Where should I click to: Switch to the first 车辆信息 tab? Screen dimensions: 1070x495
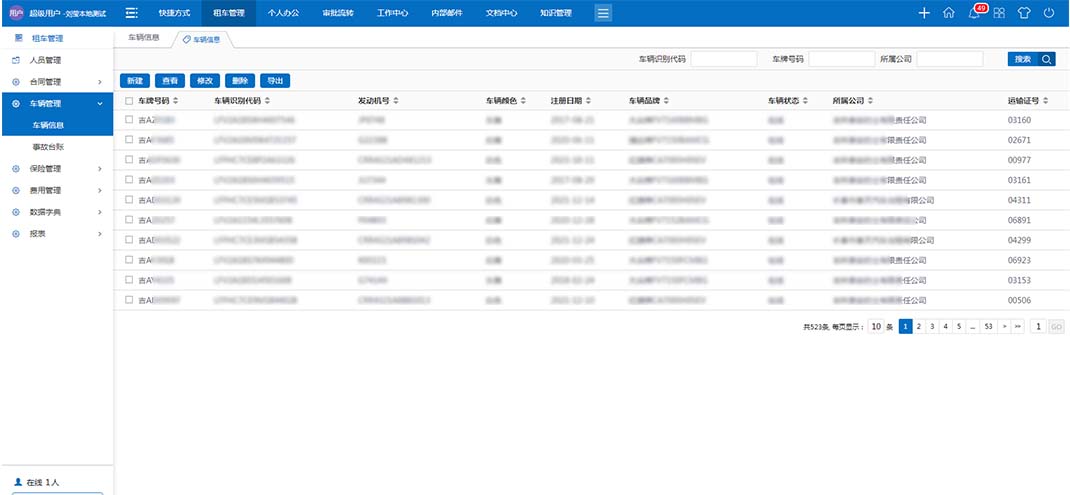(x=144, y=39)
